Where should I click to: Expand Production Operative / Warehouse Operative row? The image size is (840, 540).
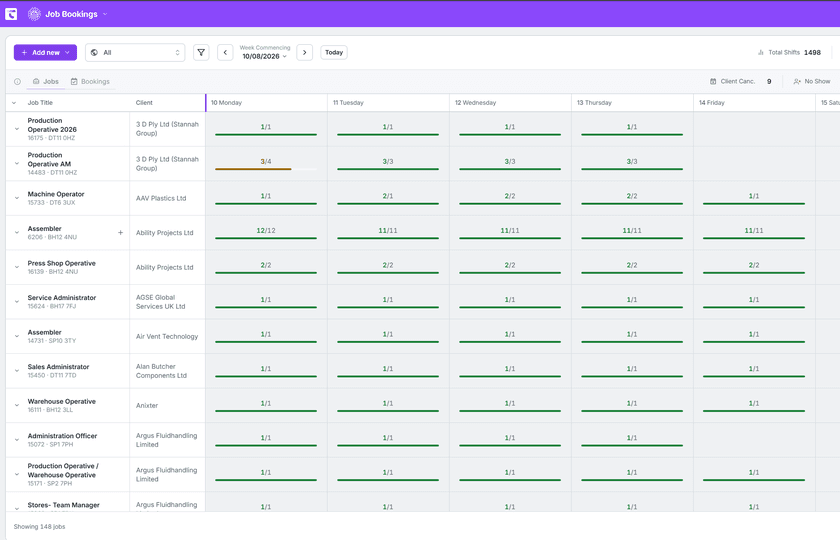(17, 475)
